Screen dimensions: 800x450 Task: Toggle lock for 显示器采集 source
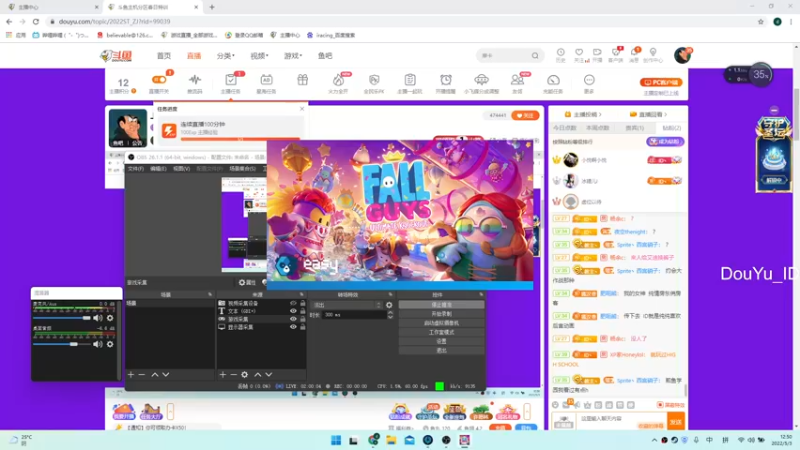pos(303,327)
